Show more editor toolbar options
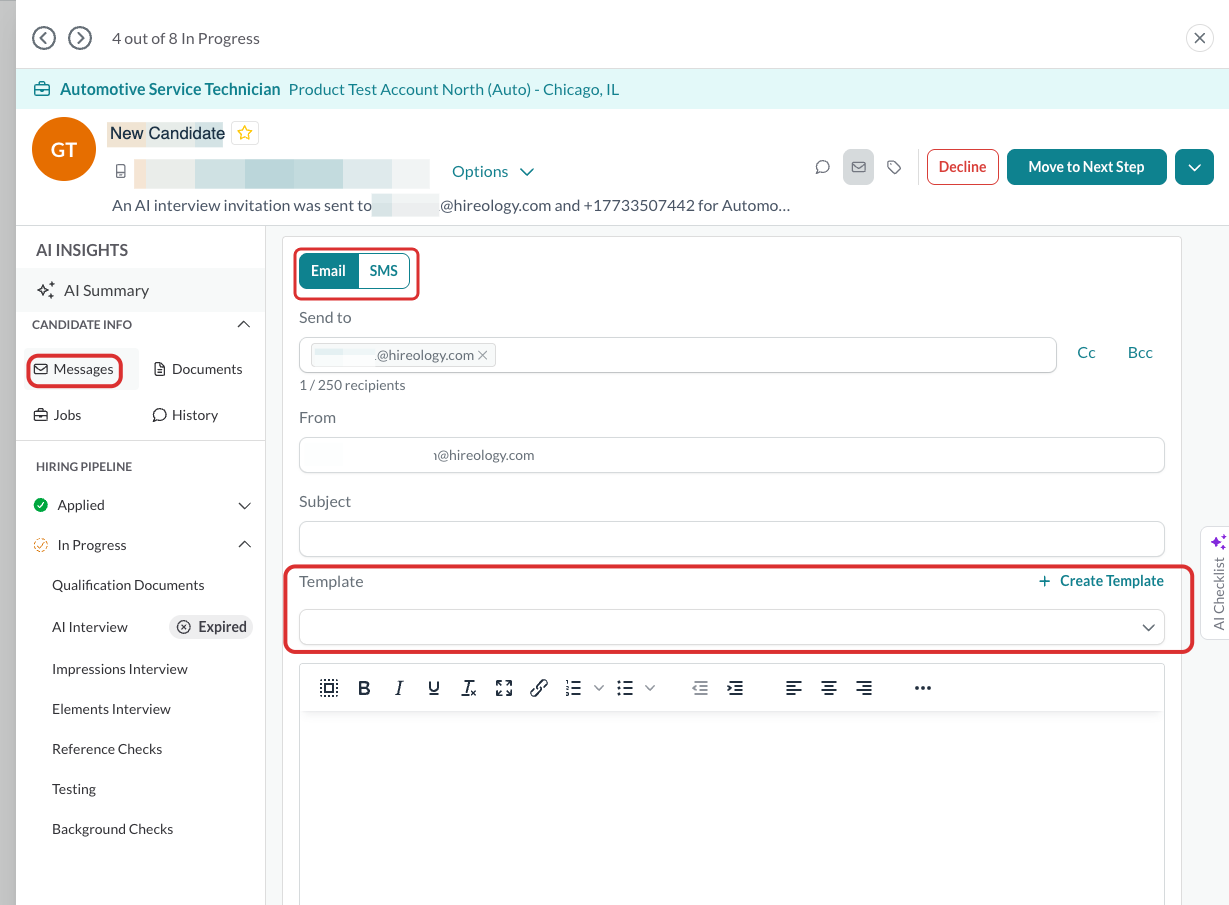The width and height of the screenshot is (1229, 905). [x=923, y=688]
